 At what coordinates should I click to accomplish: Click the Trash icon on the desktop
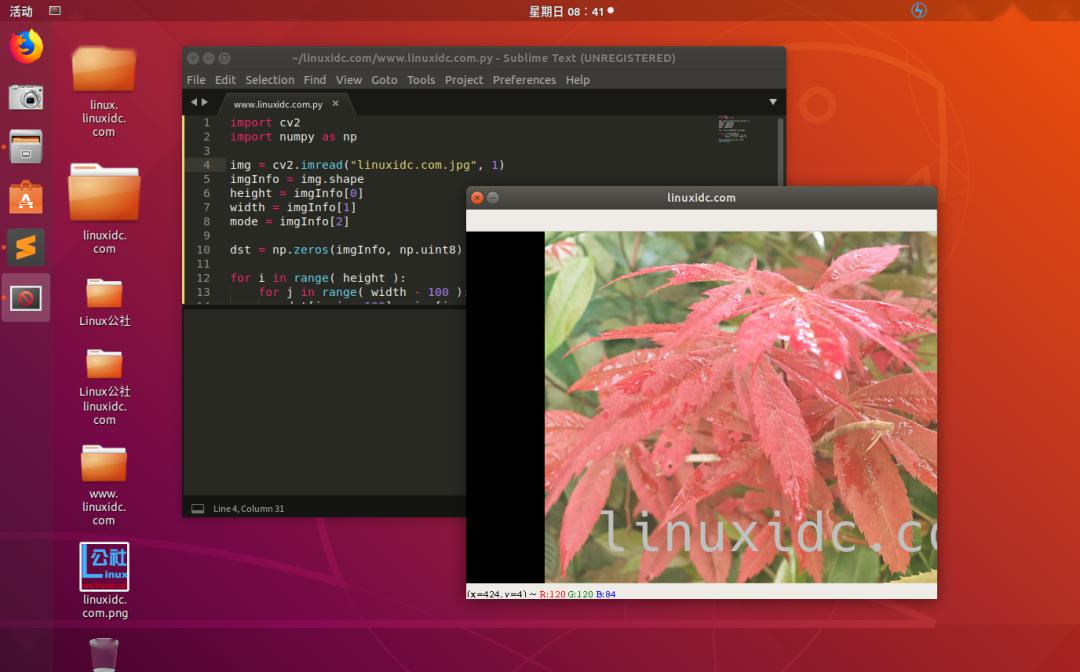(104, 654)
